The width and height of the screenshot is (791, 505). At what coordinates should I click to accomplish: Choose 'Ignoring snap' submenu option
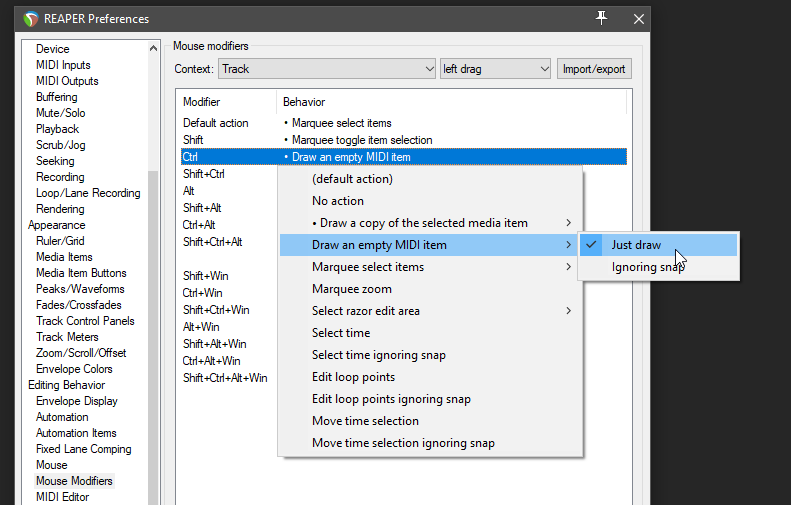(x=648, y=267)
